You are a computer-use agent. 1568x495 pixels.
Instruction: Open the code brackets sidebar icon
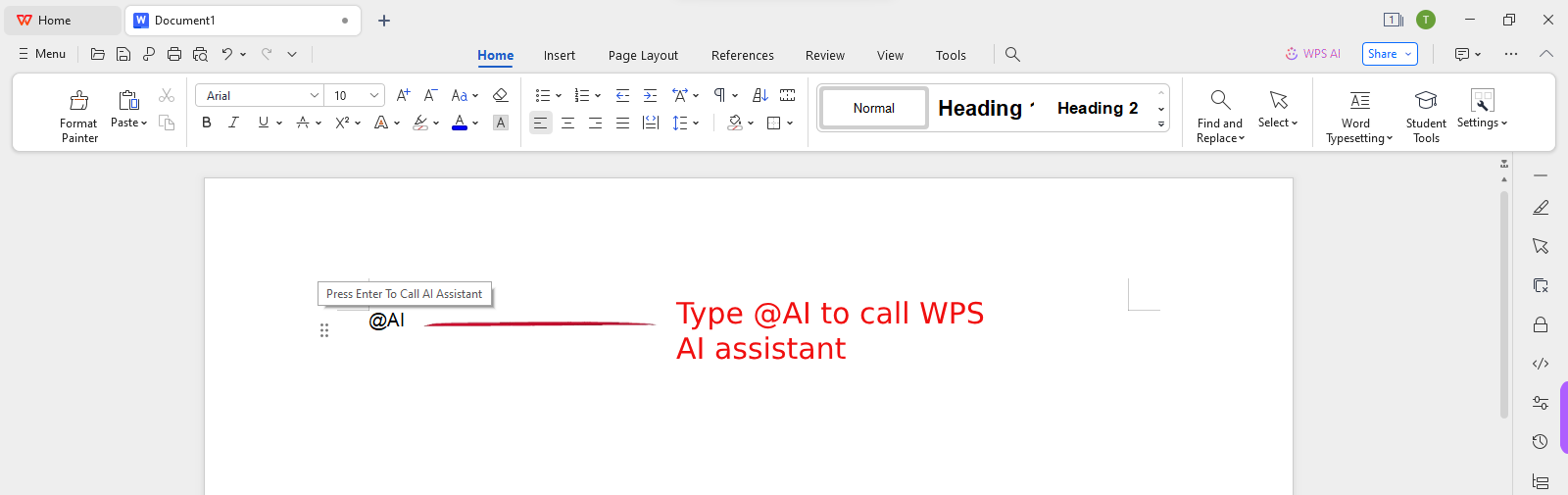[1541, 364]
